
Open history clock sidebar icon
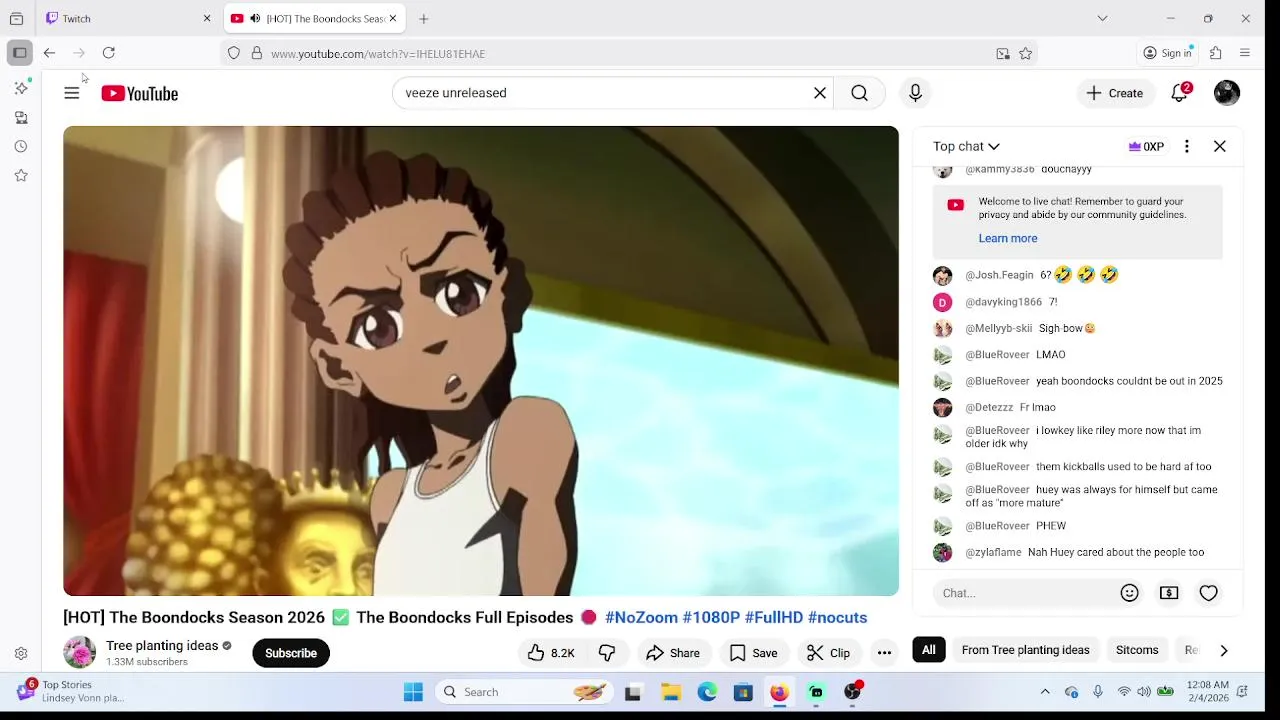tap(21, 146)
